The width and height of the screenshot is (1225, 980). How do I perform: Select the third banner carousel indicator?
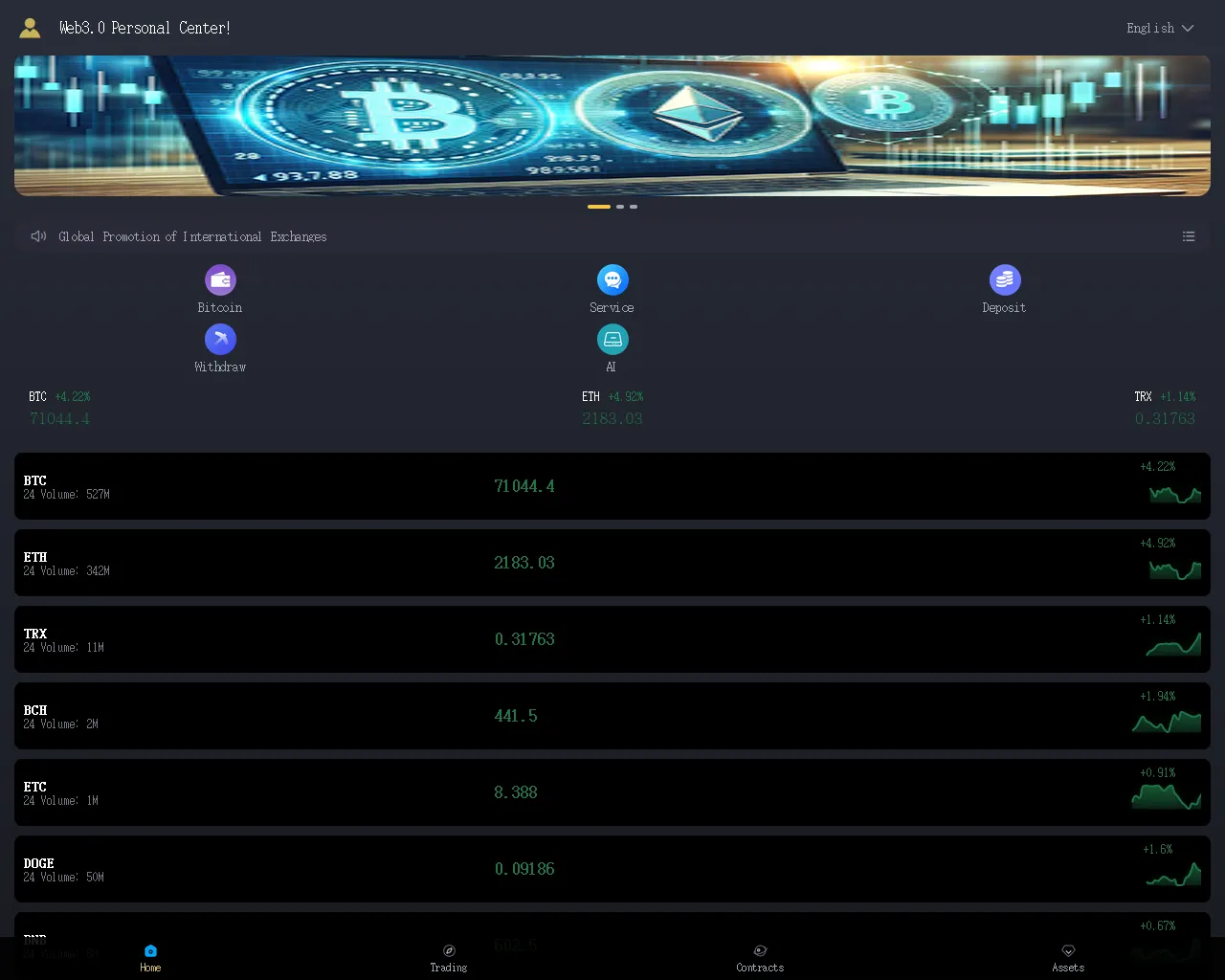pyautogui.click(x=634, y=207)
